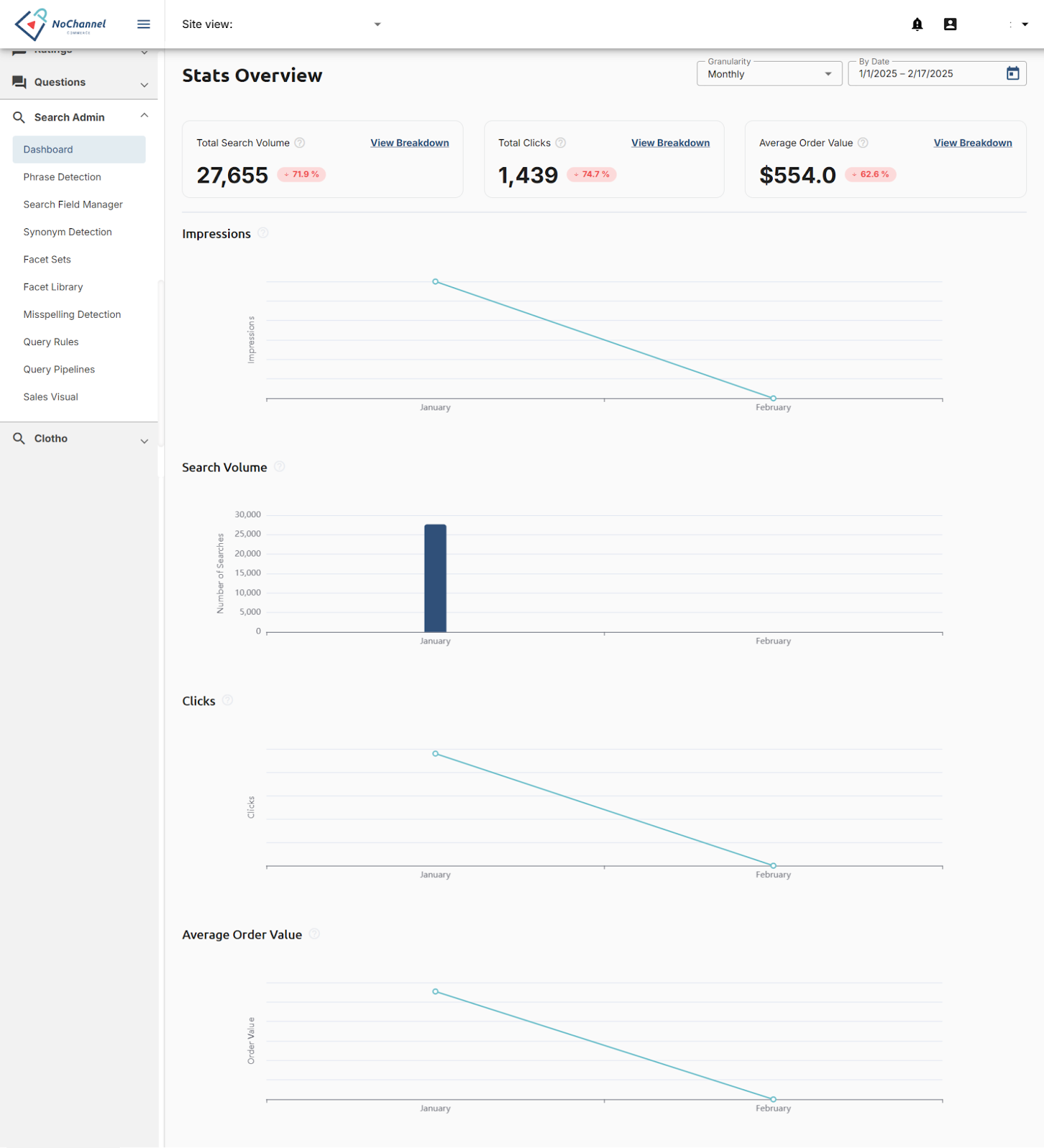Image resolution: width=1044 pixels, height=1148 pixels.
Task: Open the user menu dropdown arrow
Action: pyautogui.click(x=1025, y=24)
